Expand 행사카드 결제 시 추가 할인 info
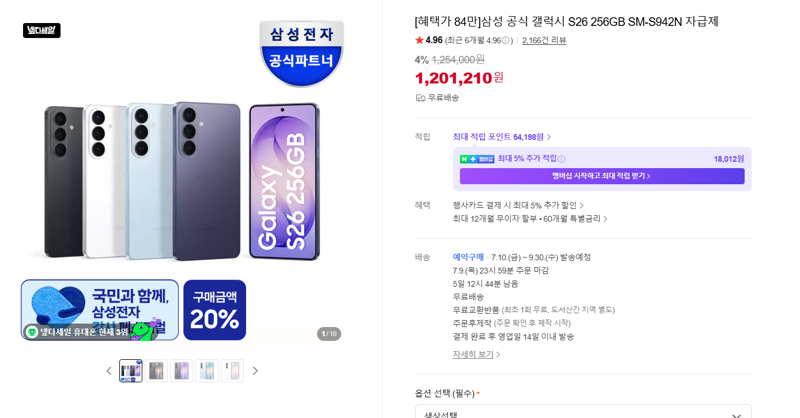 click(x=518, y=205)
